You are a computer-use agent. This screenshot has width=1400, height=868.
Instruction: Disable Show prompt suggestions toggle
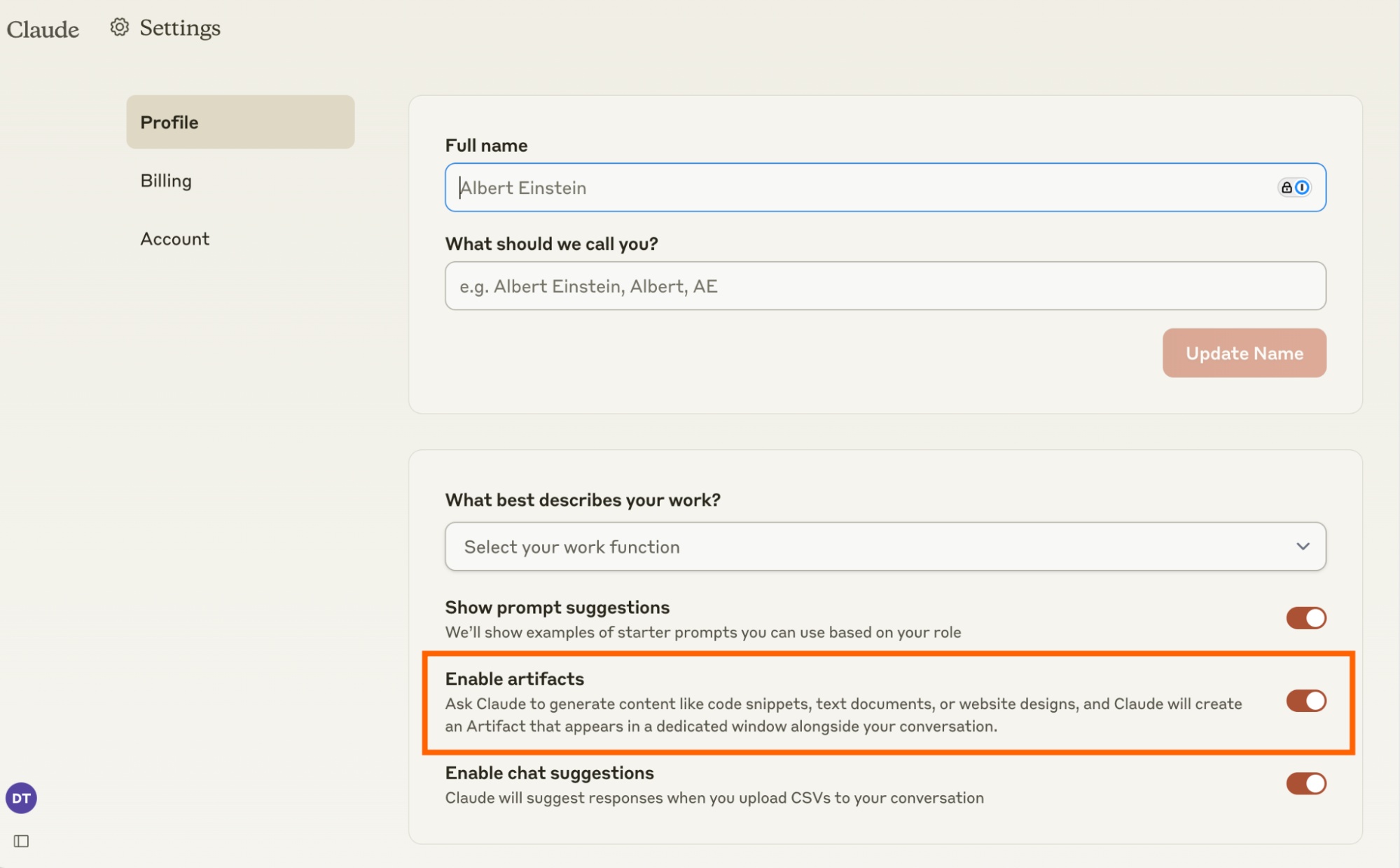(x=1305, y=618)
